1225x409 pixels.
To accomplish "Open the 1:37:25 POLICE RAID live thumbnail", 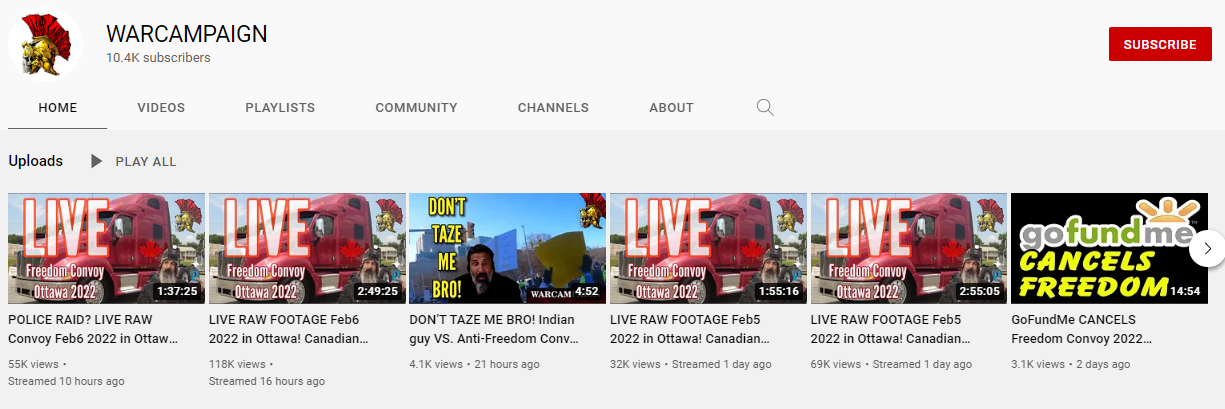I will [x=106, y=248].
